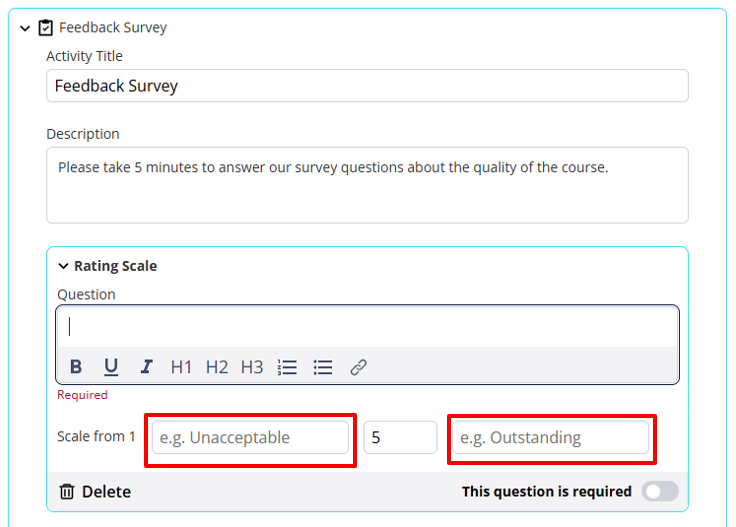This screenshot has width=736, height=527.
Task: Insert a bulleted list
Action: (x=323, y=367)
